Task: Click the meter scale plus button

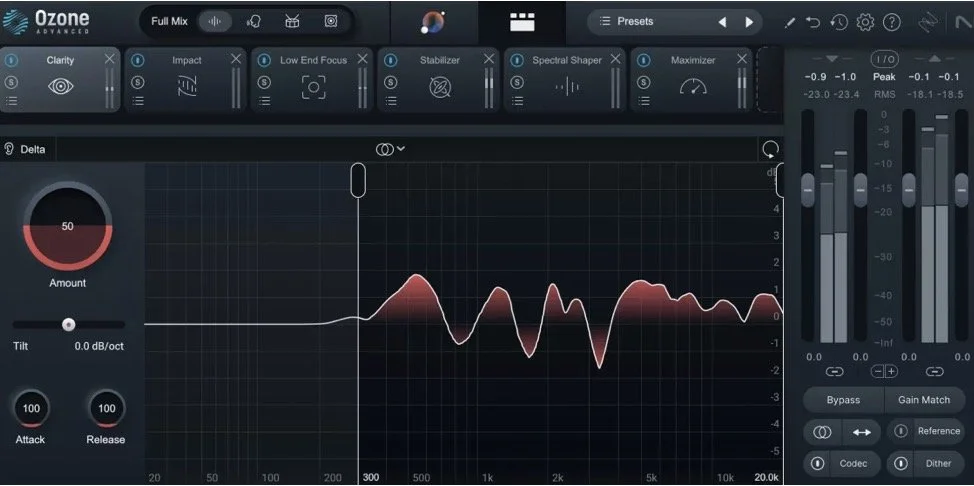Action: coord(891,372)
